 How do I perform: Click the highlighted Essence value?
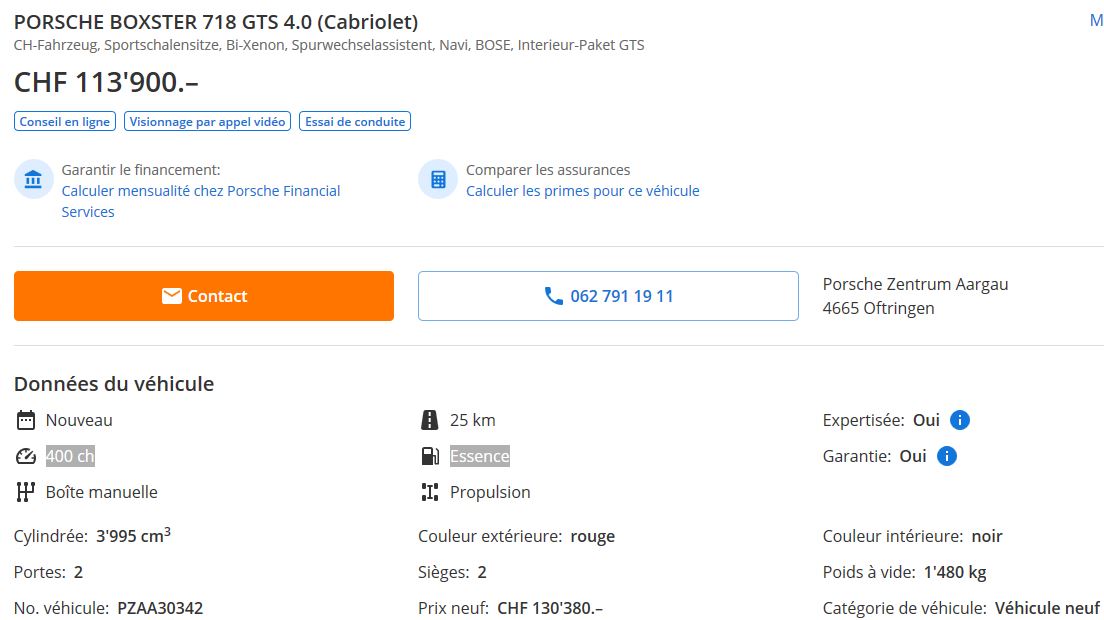479,456
